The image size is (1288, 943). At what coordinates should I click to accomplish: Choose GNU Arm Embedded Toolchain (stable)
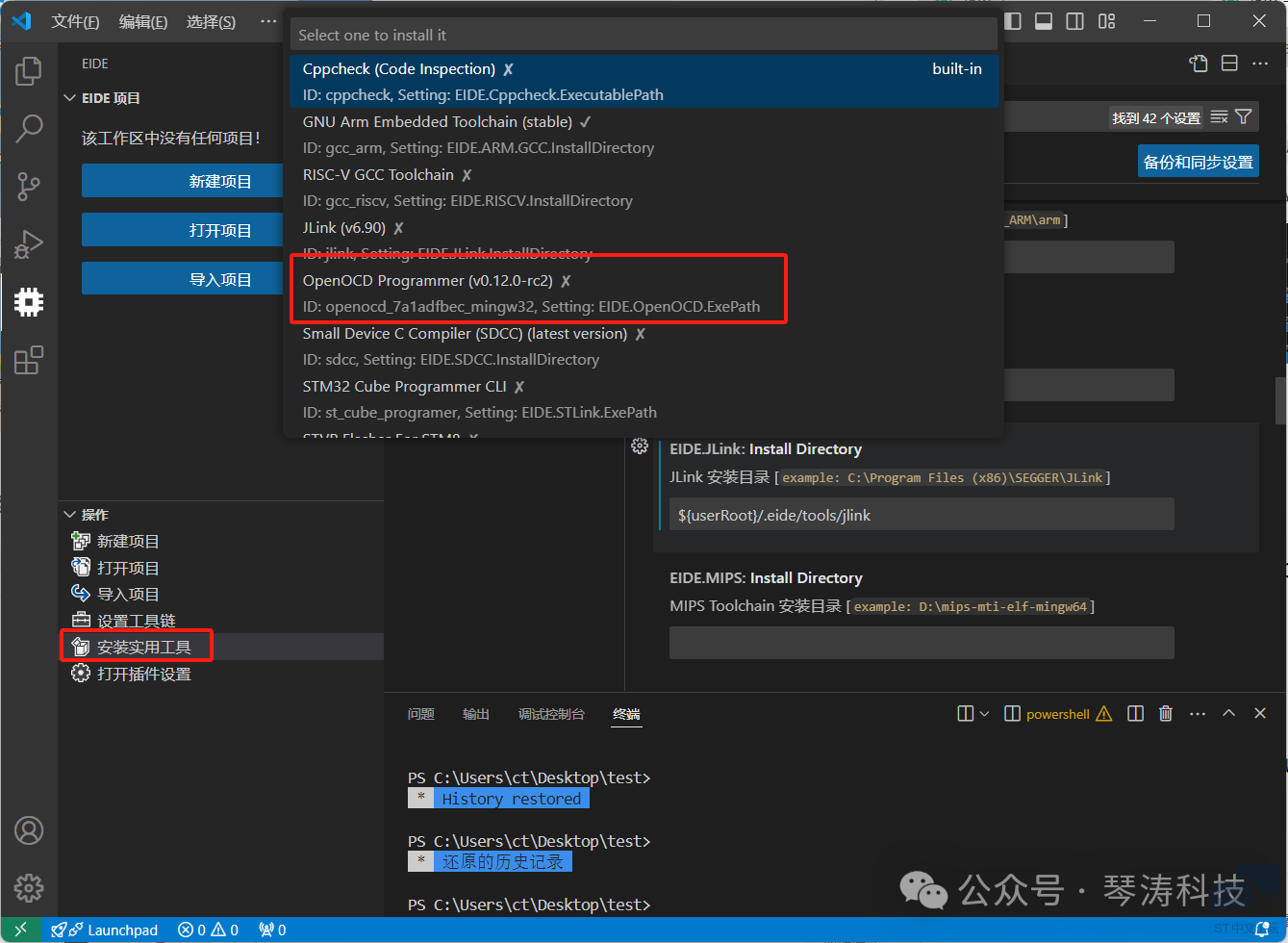[x=644, y=135]
